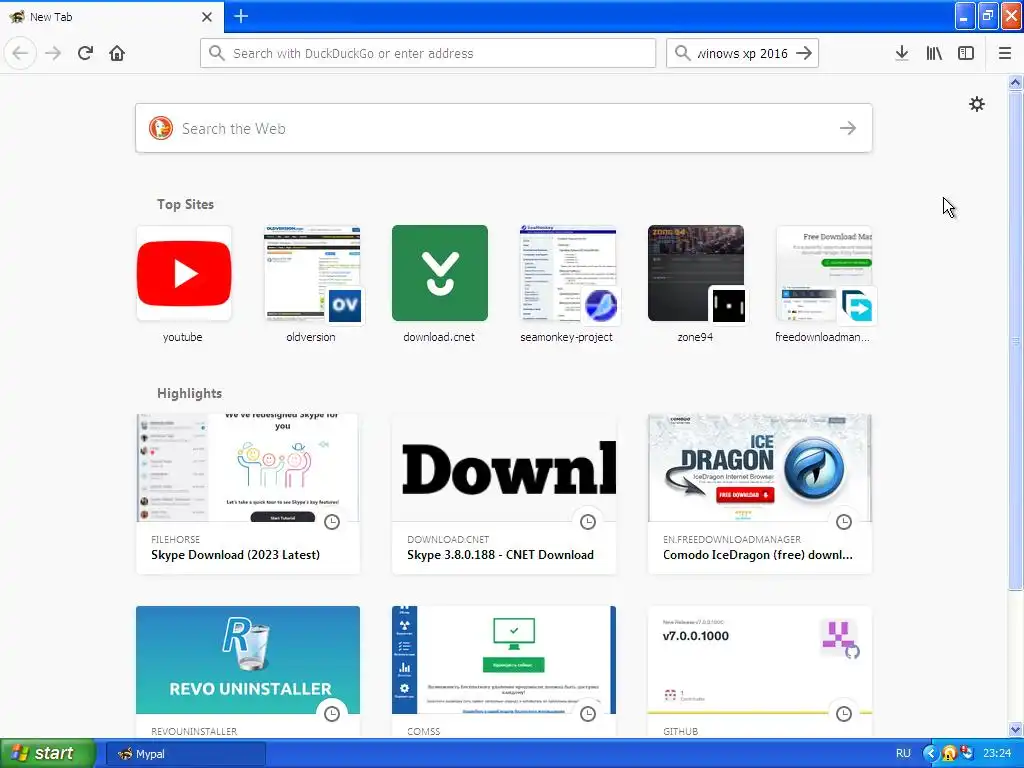Open the Library bookshelf icon
The width and height of the screenshot is (1024, 768).
(934, 53)
